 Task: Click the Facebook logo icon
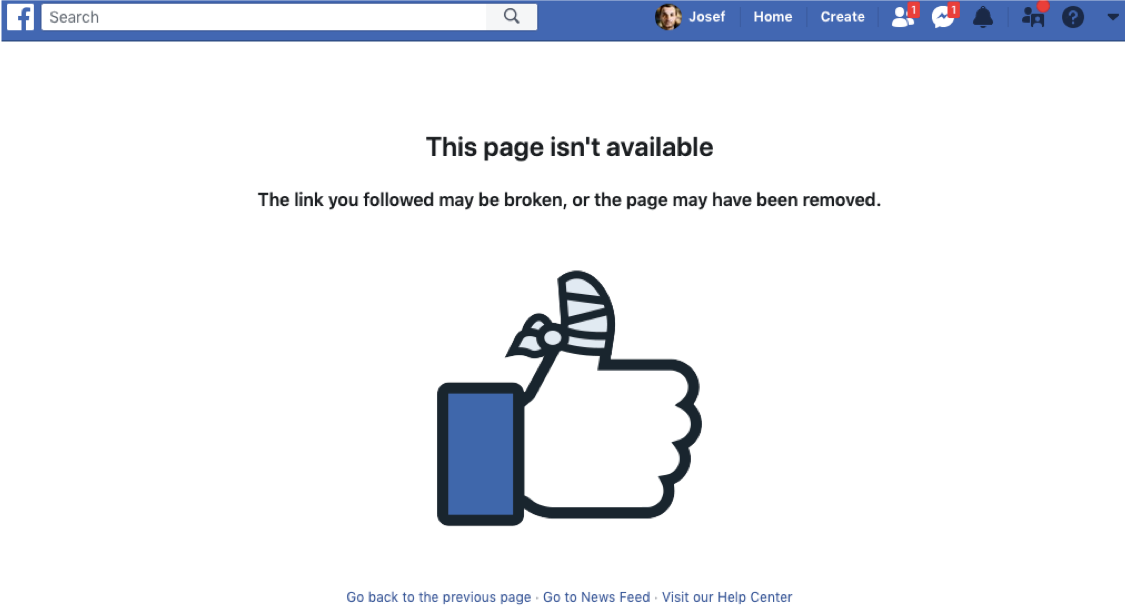click(x=20, y=16)
